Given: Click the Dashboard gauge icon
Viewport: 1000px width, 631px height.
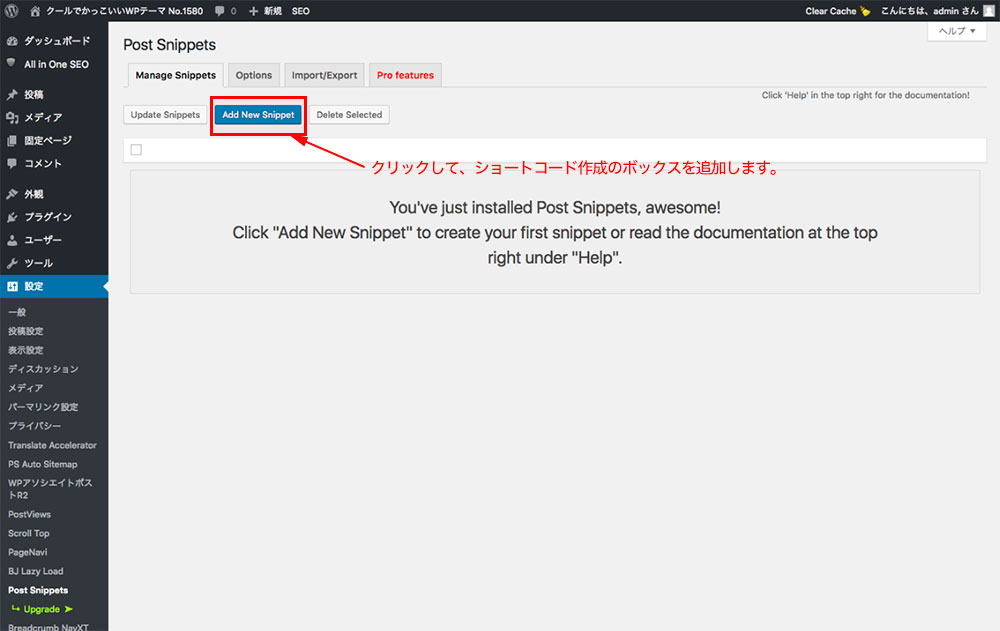Looking at the screenshot, I should 12,41.
